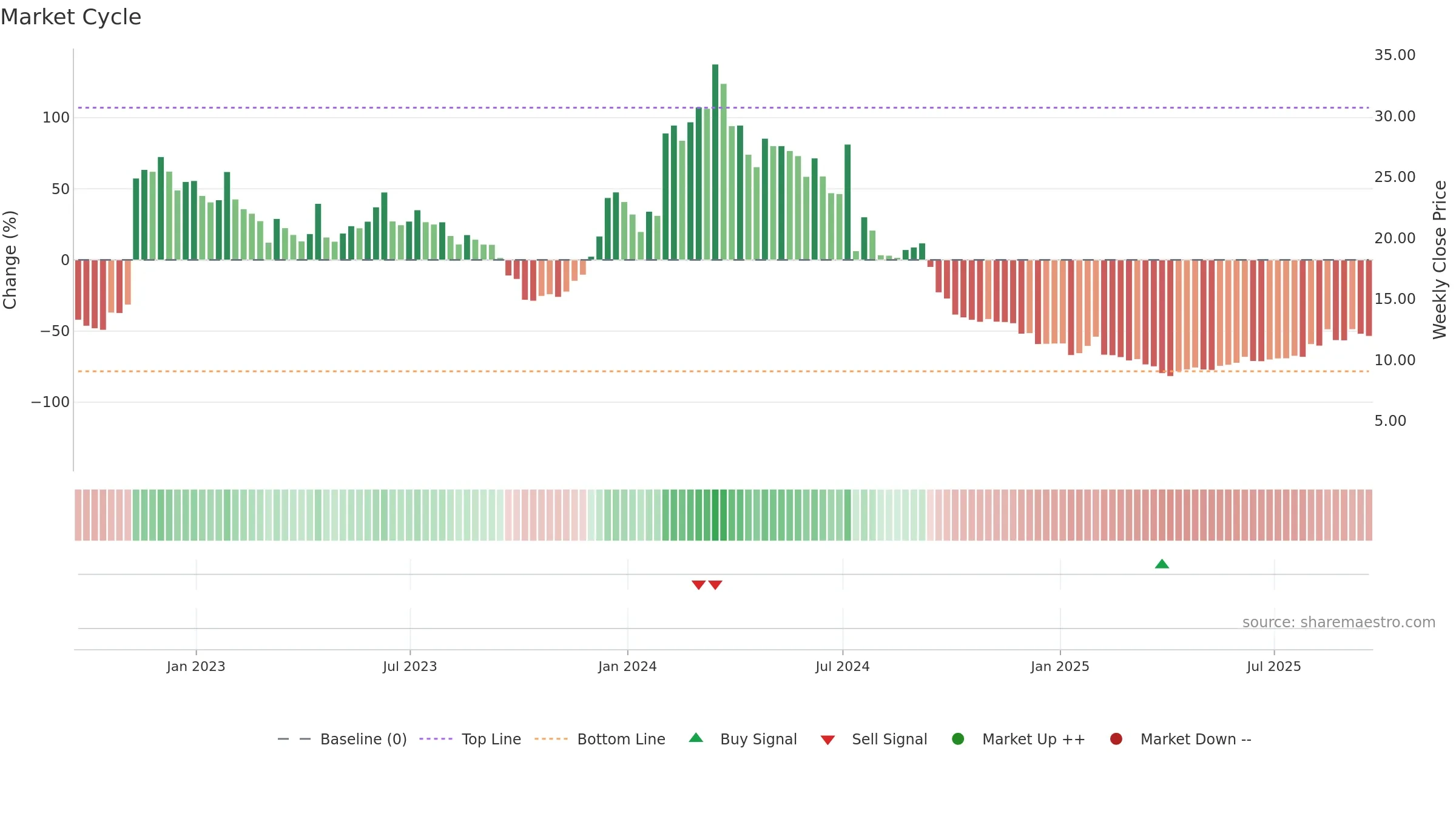Click the lowest red bar below the Bottom Line
The image size is (1456, 819).
[1170, 318]
